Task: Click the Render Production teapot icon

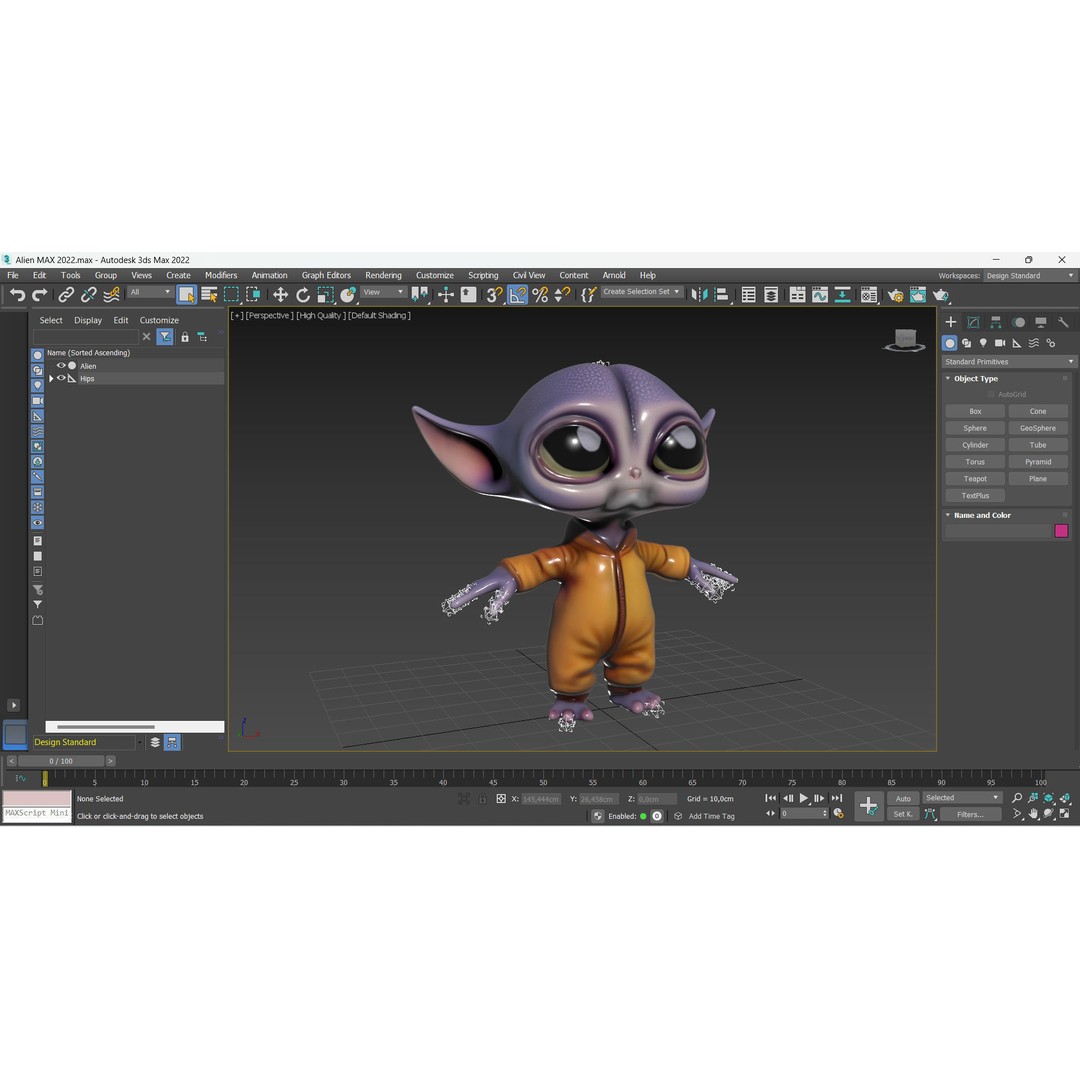Action: point(941,295)
